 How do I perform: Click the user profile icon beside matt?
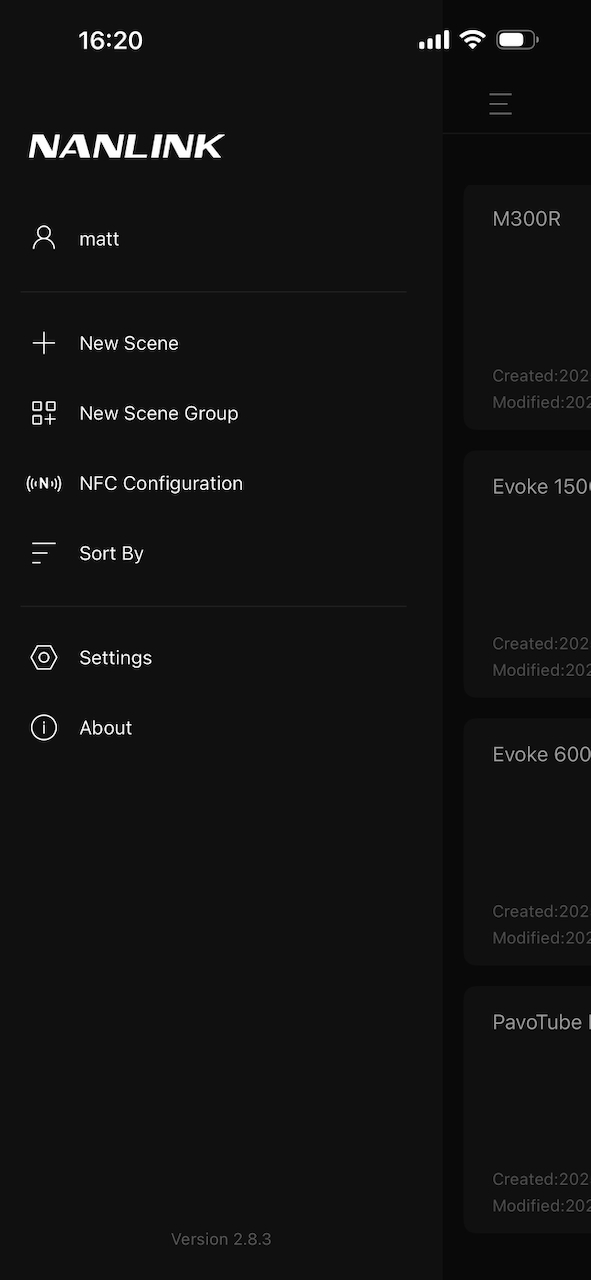(x=44, y=238)
